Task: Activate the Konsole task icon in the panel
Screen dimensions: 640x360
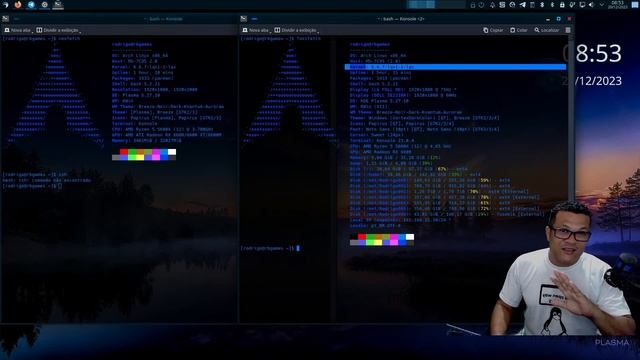Action: coord(58,5)
